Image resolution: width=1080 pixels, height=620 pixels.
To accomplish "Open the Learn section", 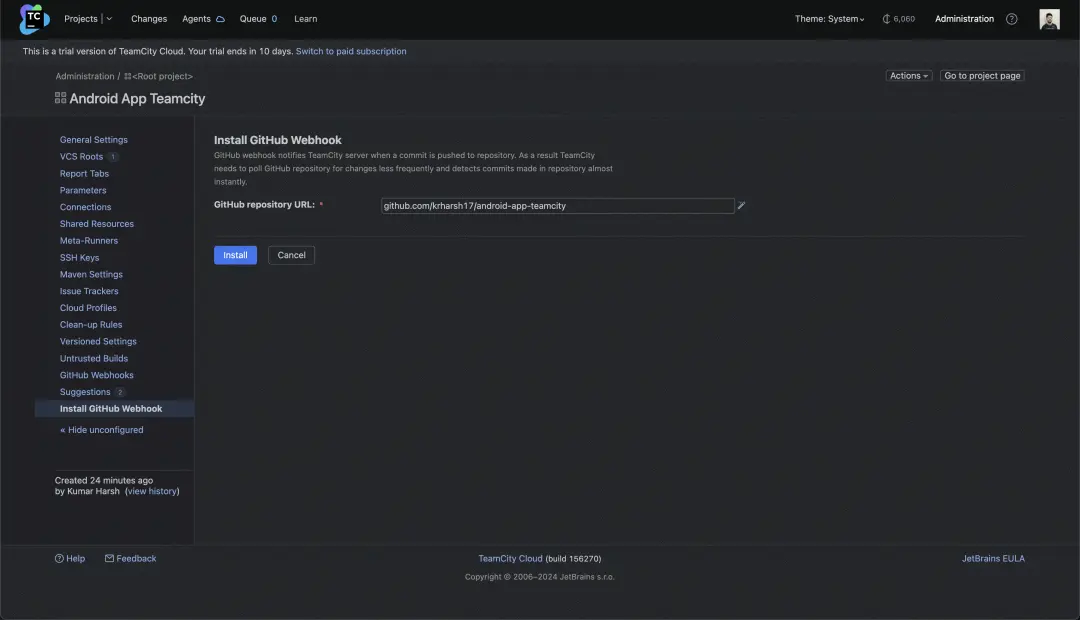I will pyautogui.click(x=306, y=19).
